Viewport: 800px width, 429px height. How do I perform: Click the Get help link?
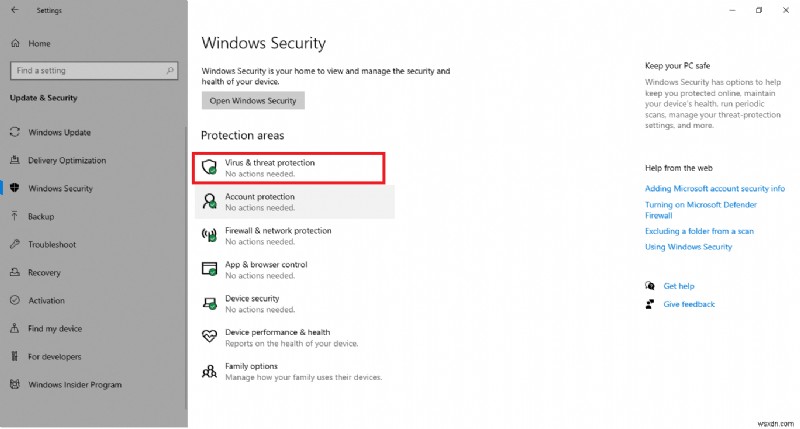(678, 286)
